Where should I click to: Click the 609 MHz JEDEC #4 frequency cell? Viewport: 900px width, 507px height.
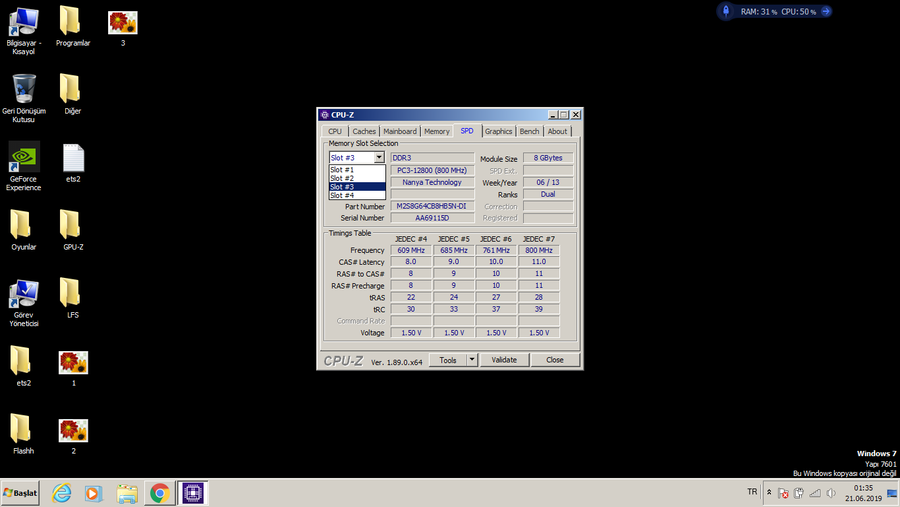coord(411,250)
